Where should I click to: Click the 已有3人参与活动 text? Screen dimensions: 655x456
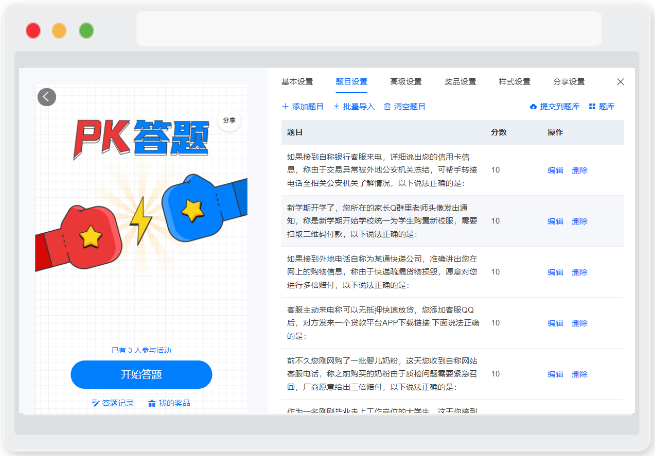tap(141, 350)
